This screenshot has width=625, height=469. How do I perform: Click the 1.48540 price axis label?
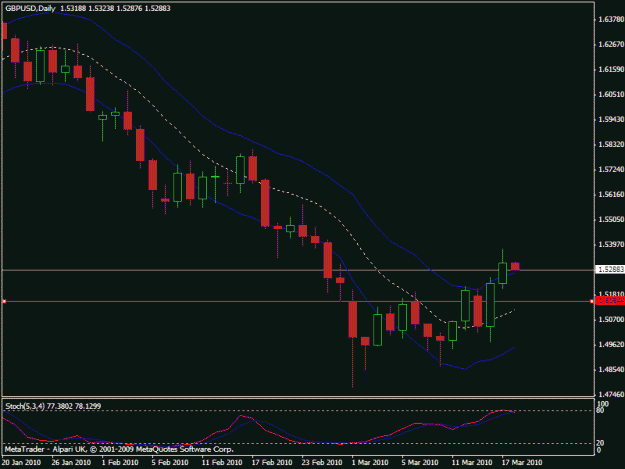pos(611,369)
